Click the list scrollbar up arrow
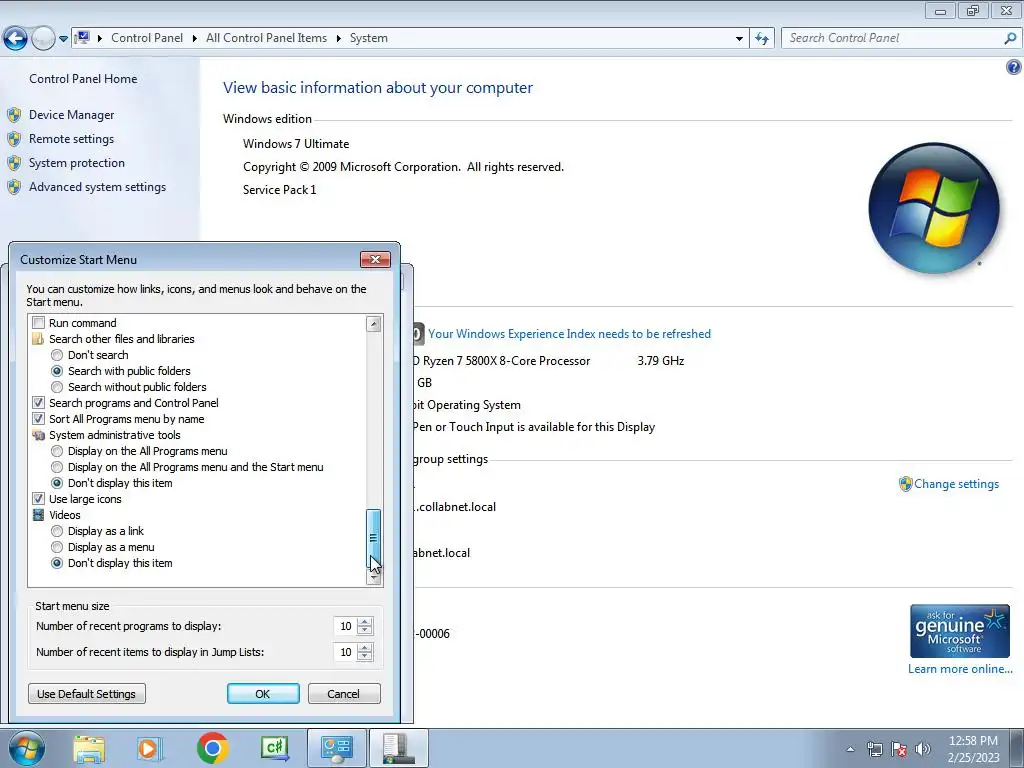The height and width of the screenshot is (768, 1024). point(374,324)
